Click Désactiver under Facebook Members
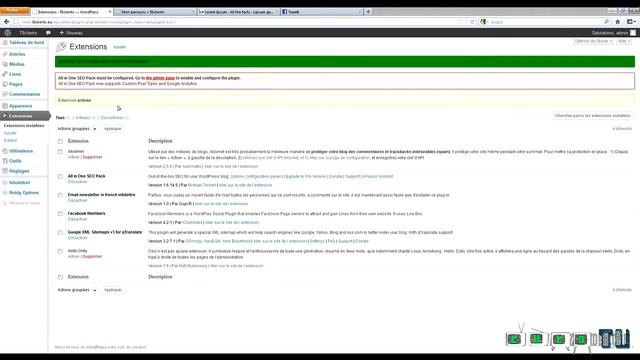Screen dimensions: 640x360 pyautogui.click(x=78, y=219)
